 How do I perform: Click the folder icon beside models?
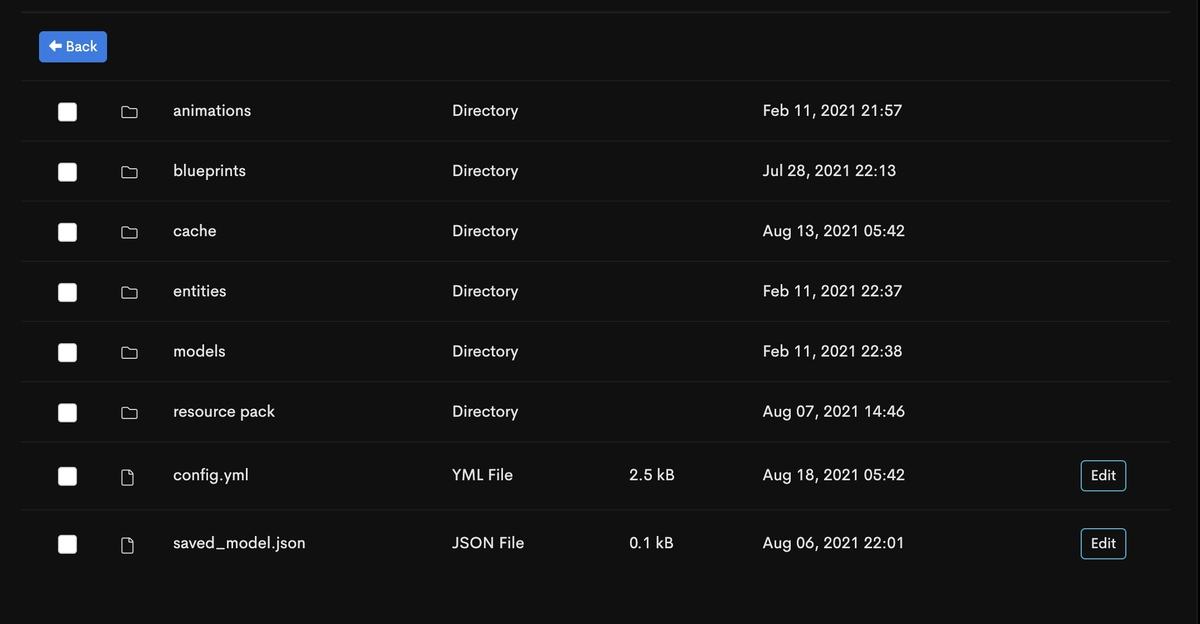pyautogui.click(x=129, y=352)
